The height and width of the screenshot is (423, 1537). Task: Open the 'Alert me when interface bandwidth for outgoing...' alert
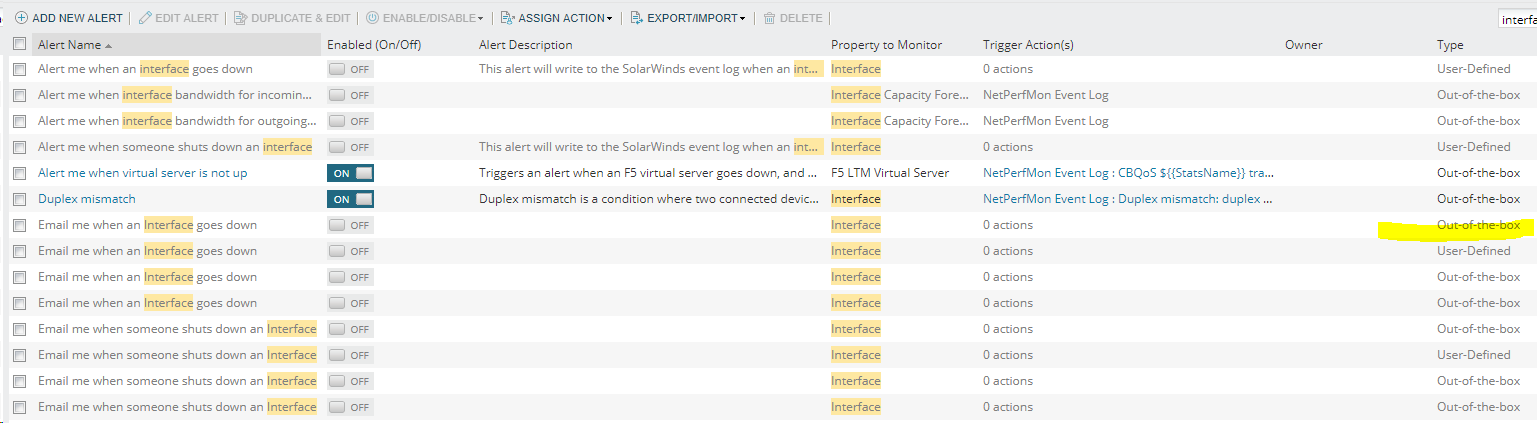[x=178, y=121]
